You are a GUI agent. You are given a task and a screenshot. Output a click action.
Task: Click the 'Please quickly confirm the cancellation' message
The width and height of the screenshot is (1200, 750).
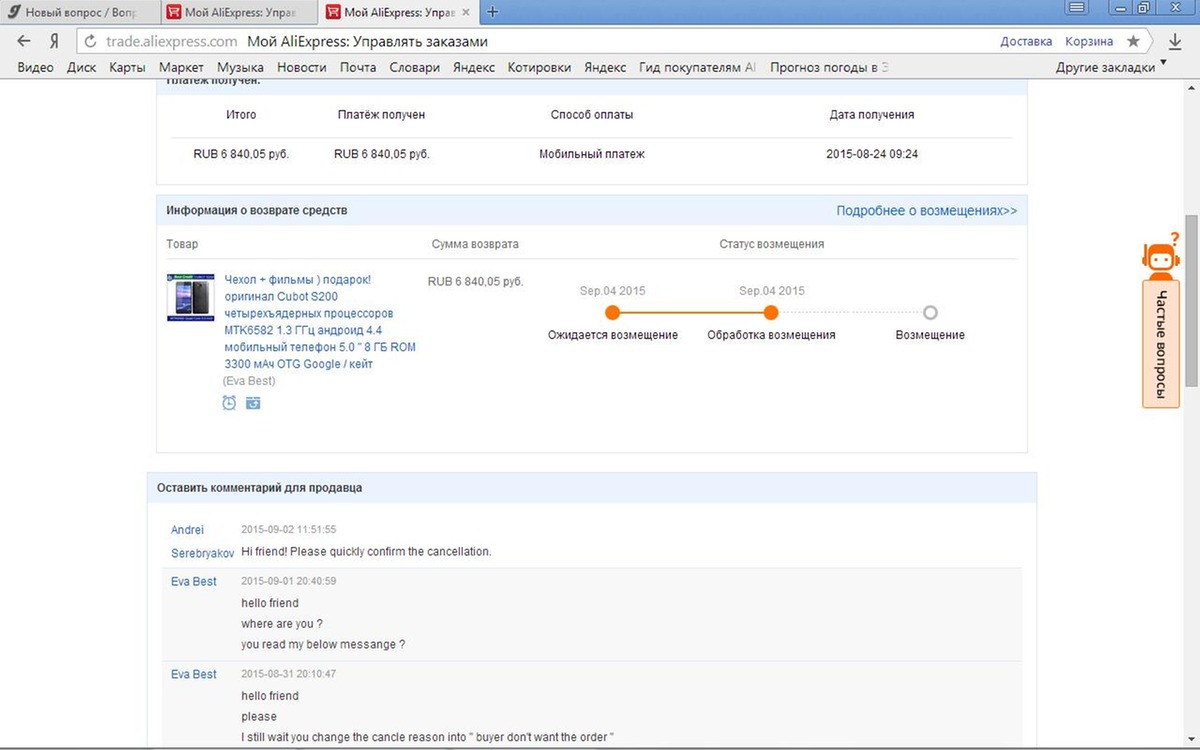pos(366,552)
